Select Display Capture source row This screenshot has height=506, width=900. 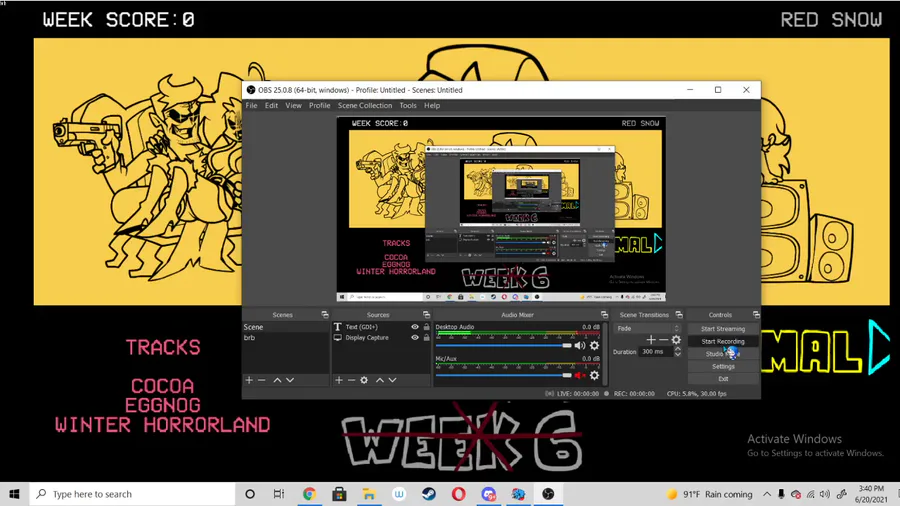pos(381,338)
